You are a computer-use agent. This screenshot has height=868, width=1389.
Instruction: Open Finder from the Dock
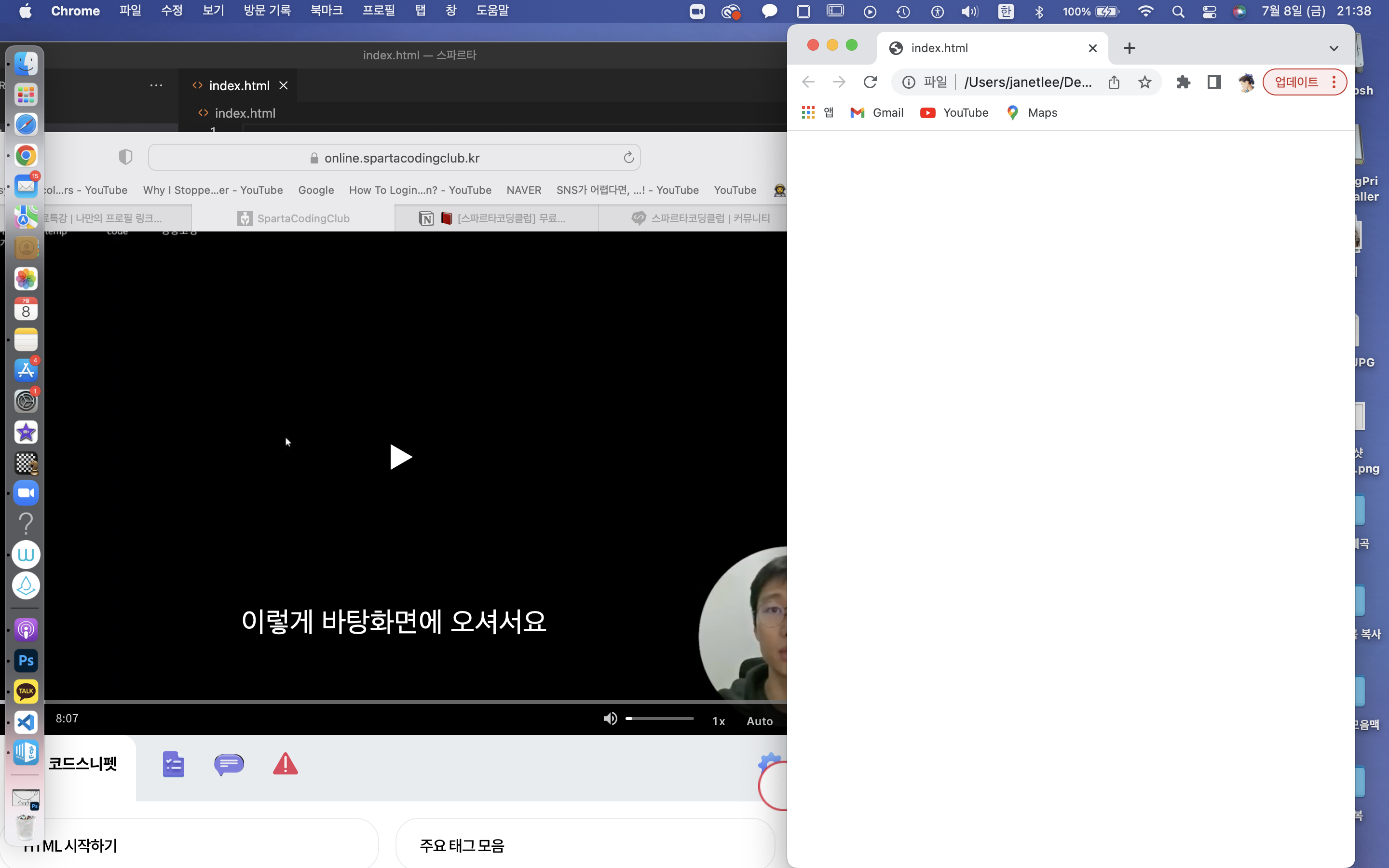[26, 63]
